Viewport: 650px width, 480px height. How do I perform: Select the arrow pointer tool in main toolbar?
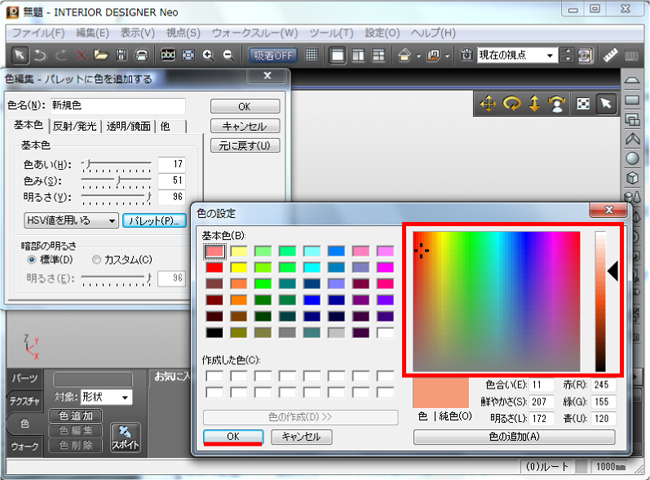(x=20, y=55)
